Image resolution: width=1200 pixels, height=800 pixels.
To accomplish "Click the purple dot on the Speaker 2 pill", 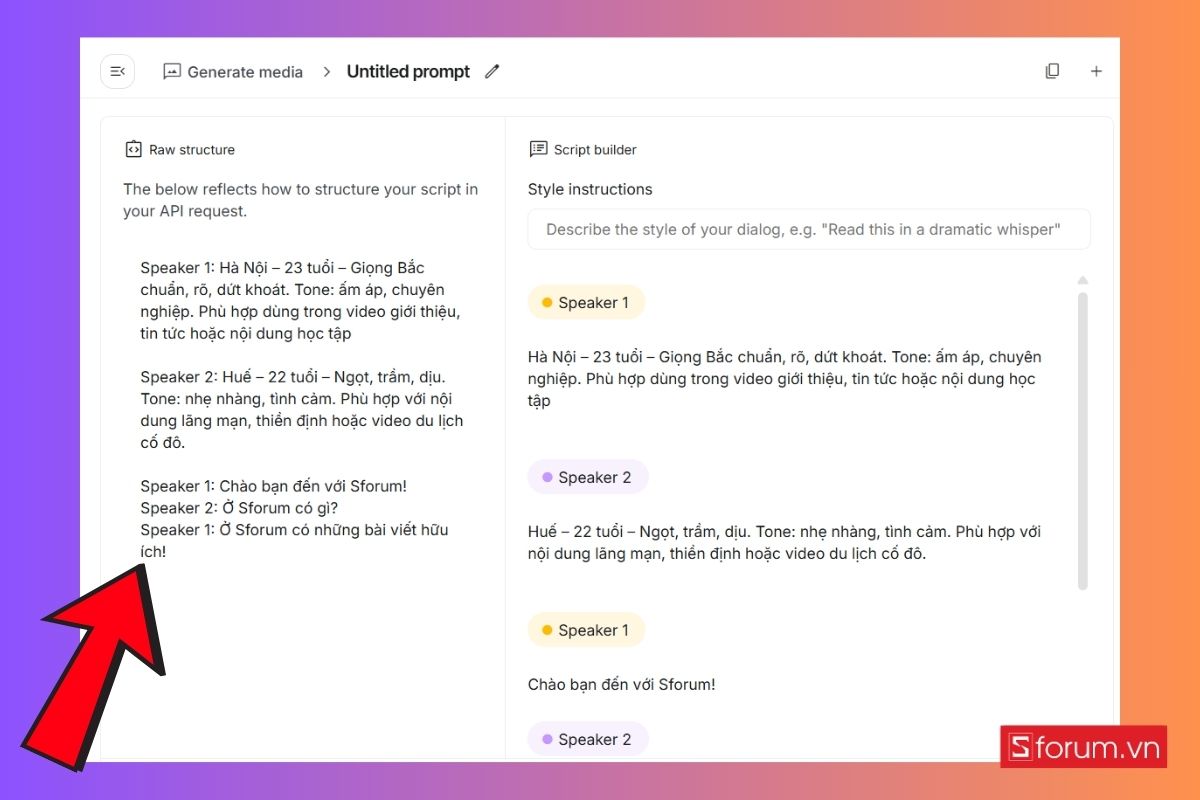I will (x=546, y=477).
